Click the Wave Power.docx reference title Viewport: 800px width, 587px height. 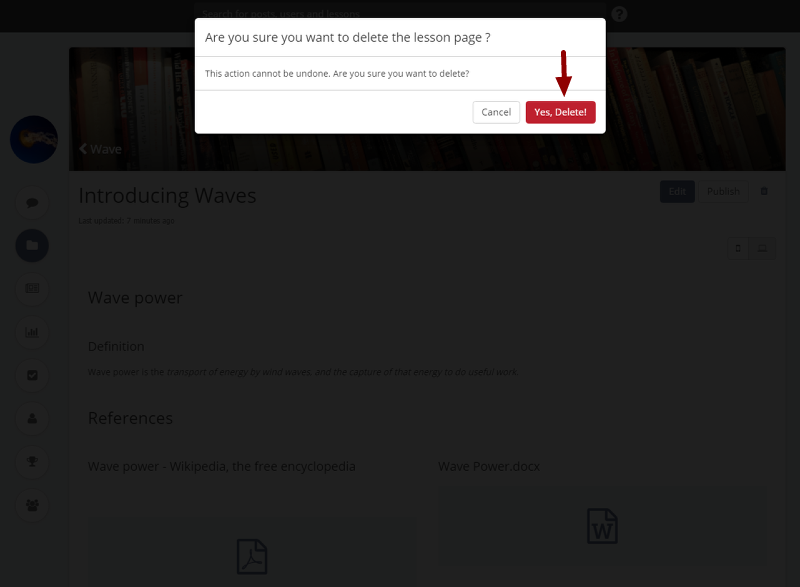click(489, 466)
